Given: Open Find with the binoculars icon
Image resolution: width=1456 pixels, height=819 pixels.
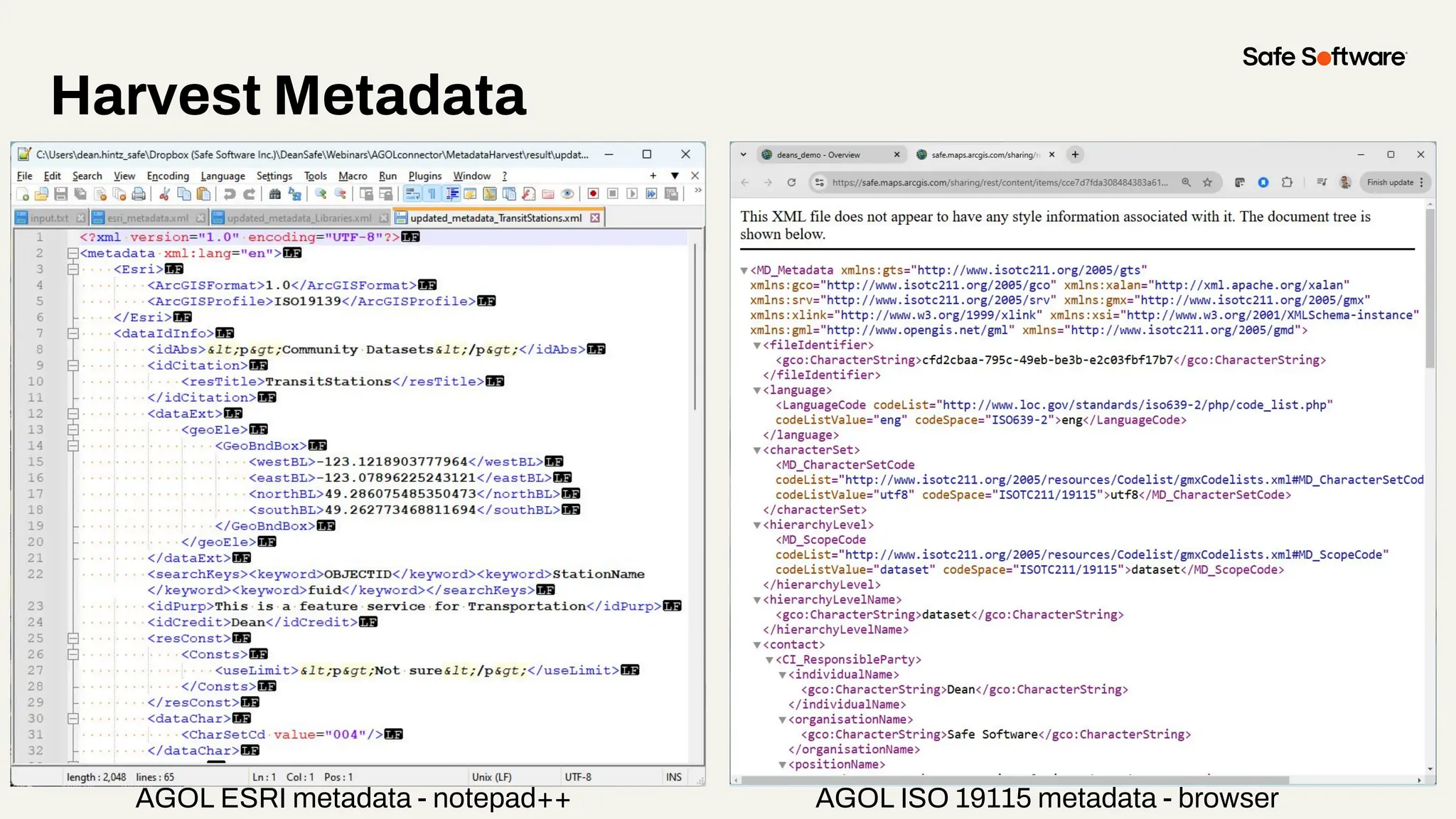Looking at the screenshot, I should tap(274, 194).
